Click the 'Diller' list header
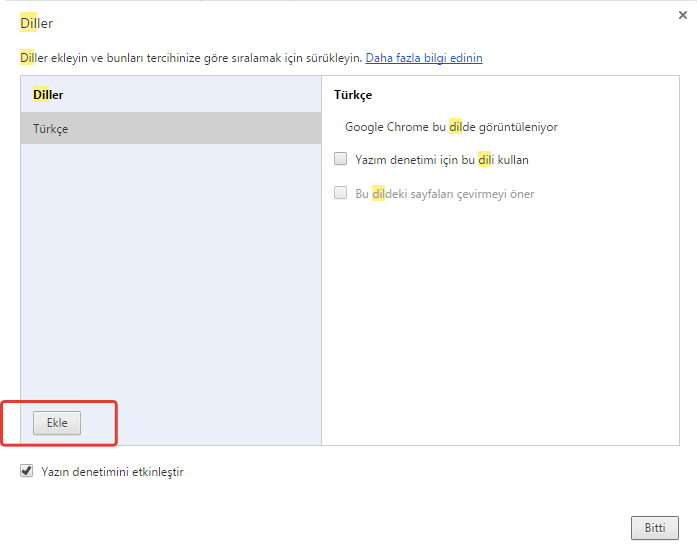 coord(48,95)
